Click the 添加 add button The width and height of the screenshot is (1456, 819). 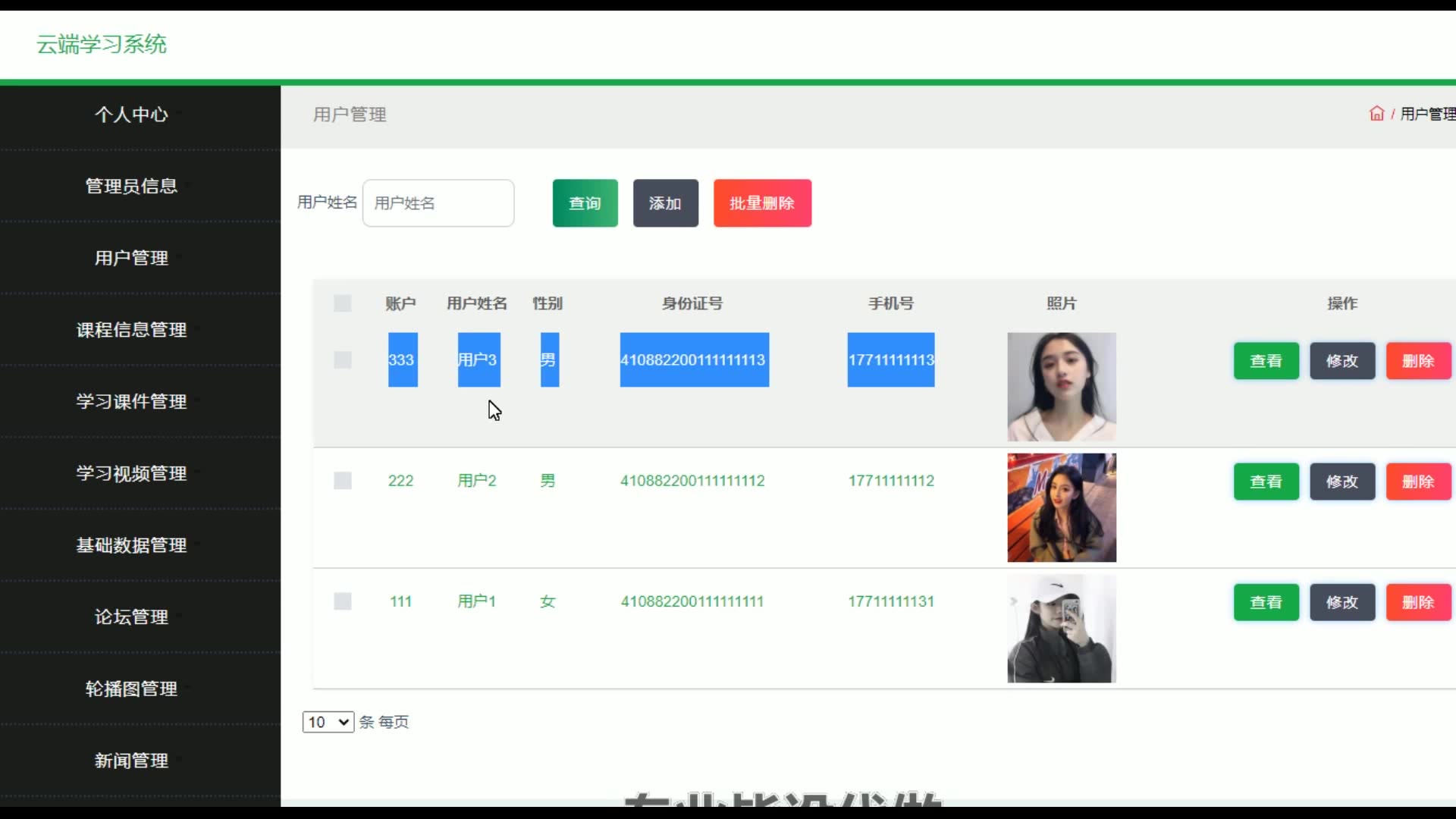coord(665,203)
